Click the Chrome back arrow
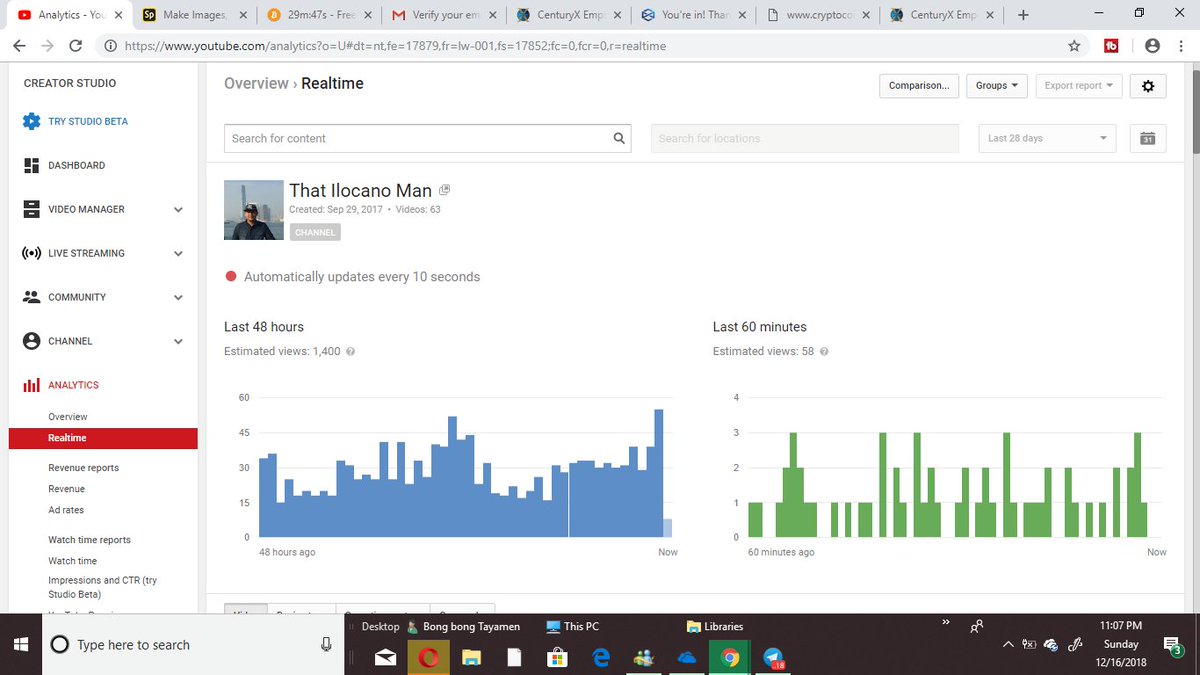1200x675 pixels. (x=19, y=46)
